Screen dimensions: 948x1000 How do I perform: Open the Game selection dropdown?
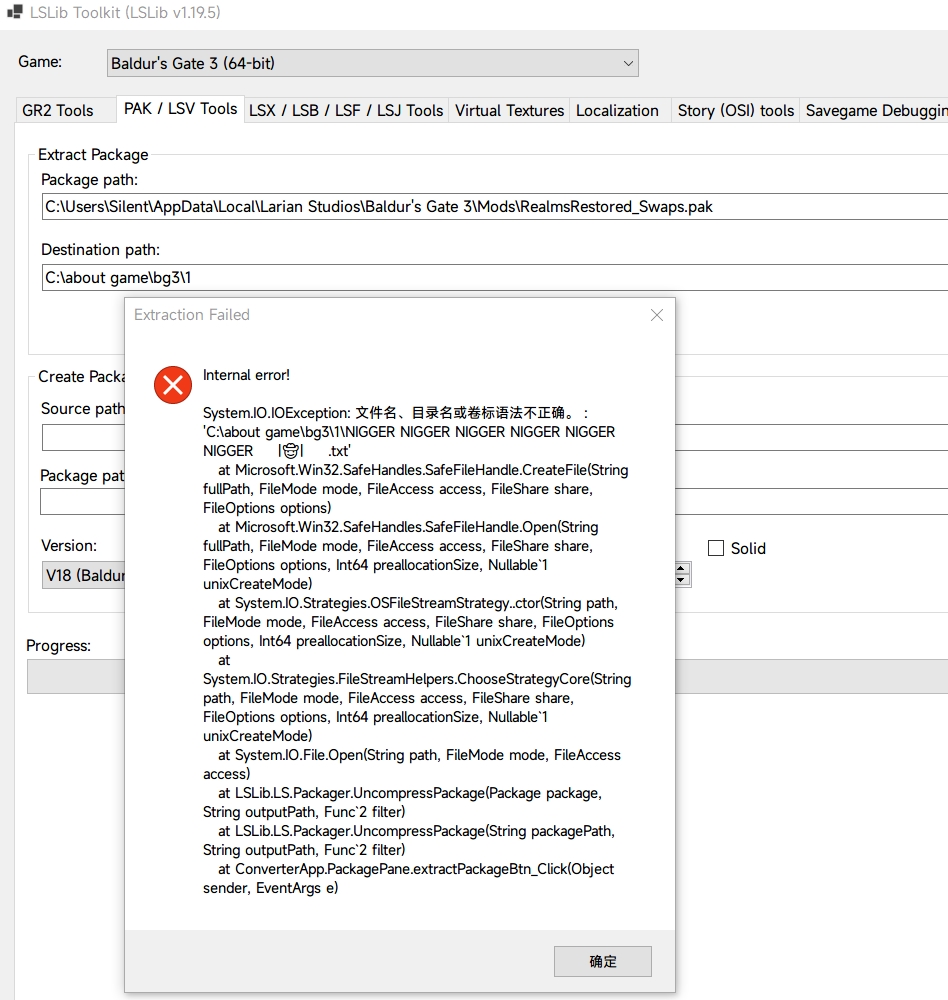(x=373, y=63)
